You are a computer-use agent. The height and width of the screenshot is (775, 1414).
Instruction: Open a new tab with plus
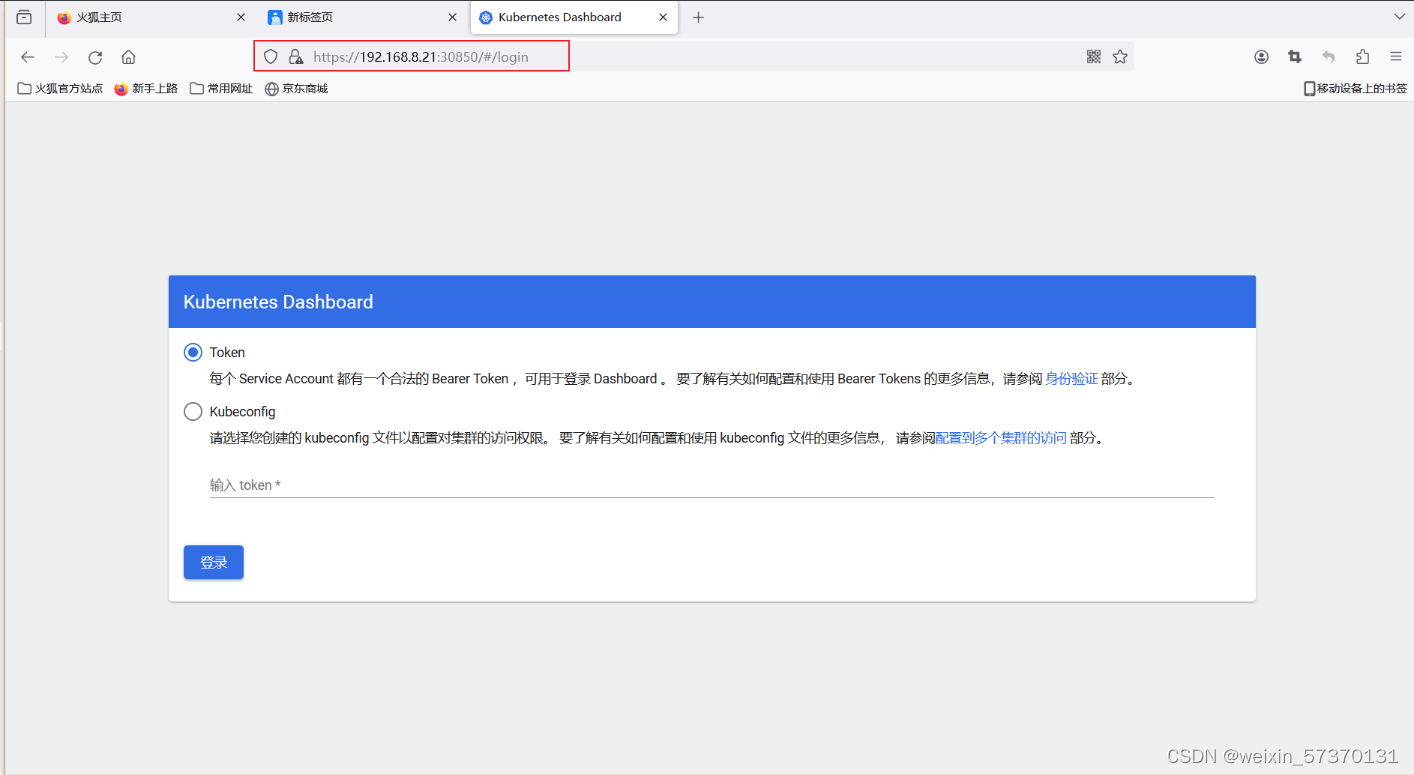698,17
